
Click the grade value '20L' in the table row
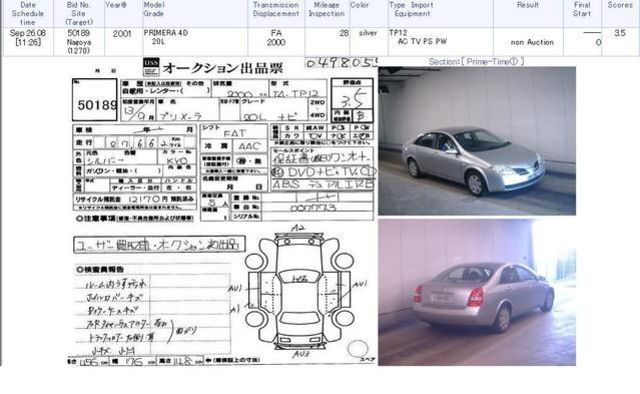[x=158, y=42]
